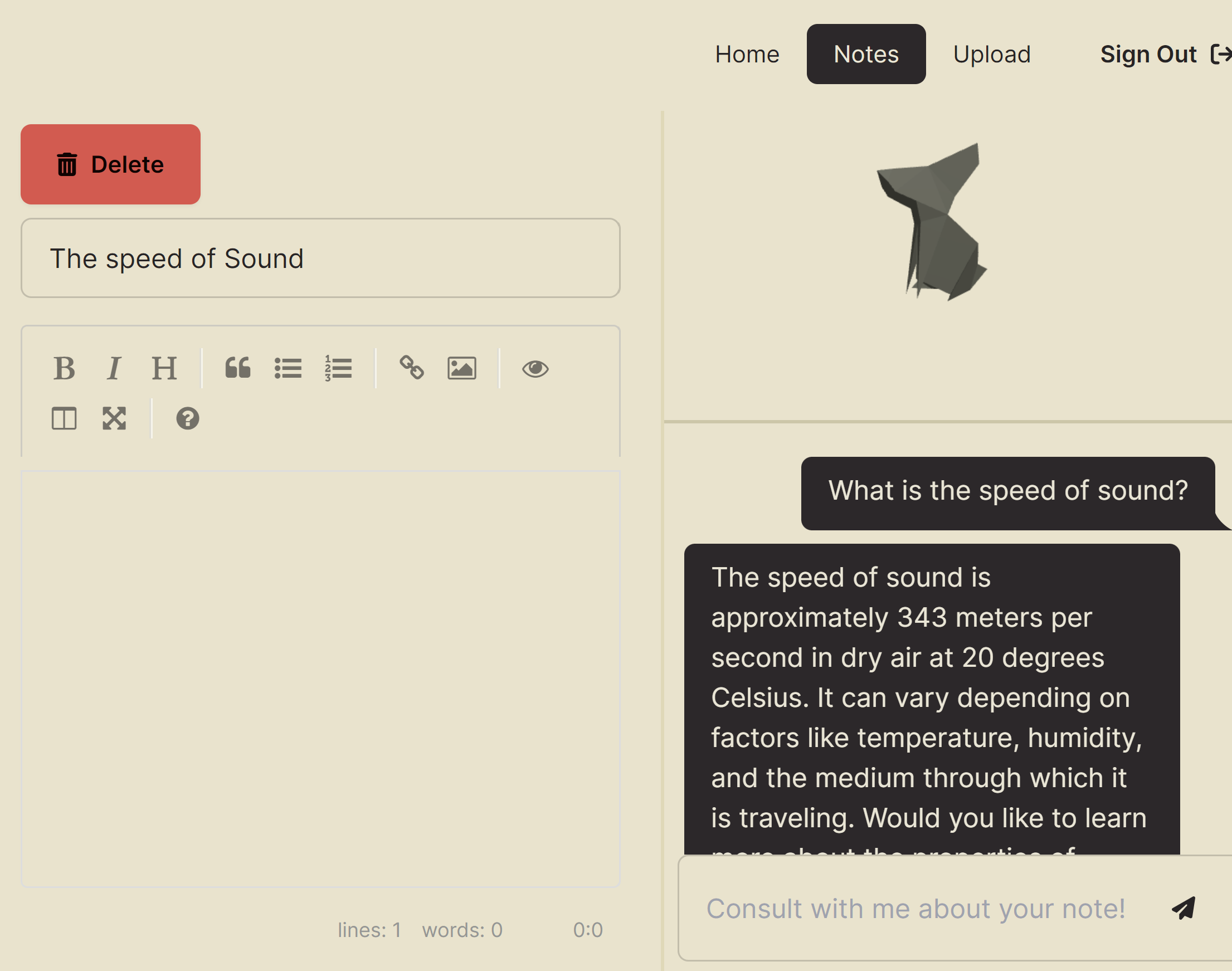Send the chat message with paper plane
The width and height of the screenshot is (1232, 971).
pyautogui.click(x=1184, y=908)
